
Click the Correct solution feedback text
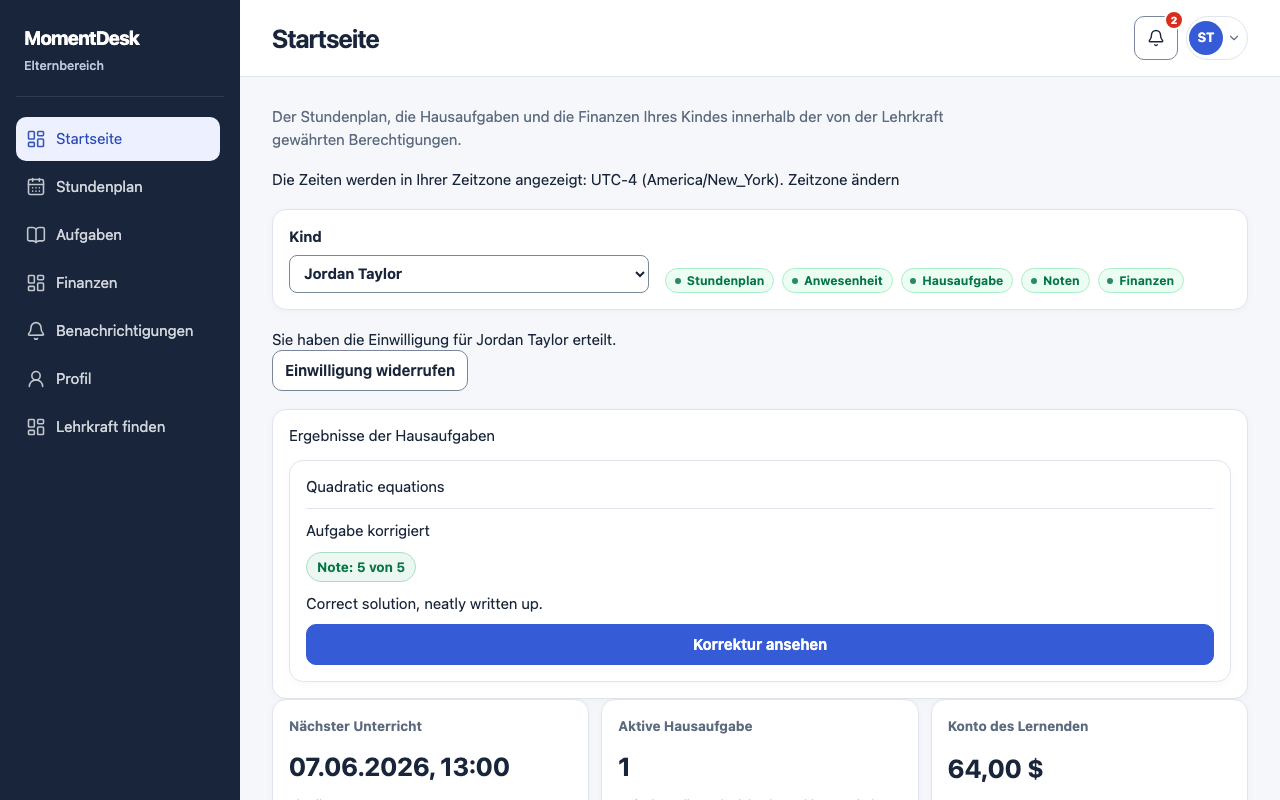pos(424,604)
